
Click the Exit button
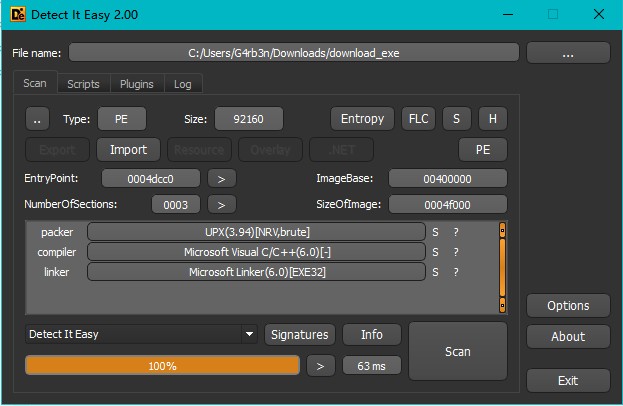click(568, 381)
